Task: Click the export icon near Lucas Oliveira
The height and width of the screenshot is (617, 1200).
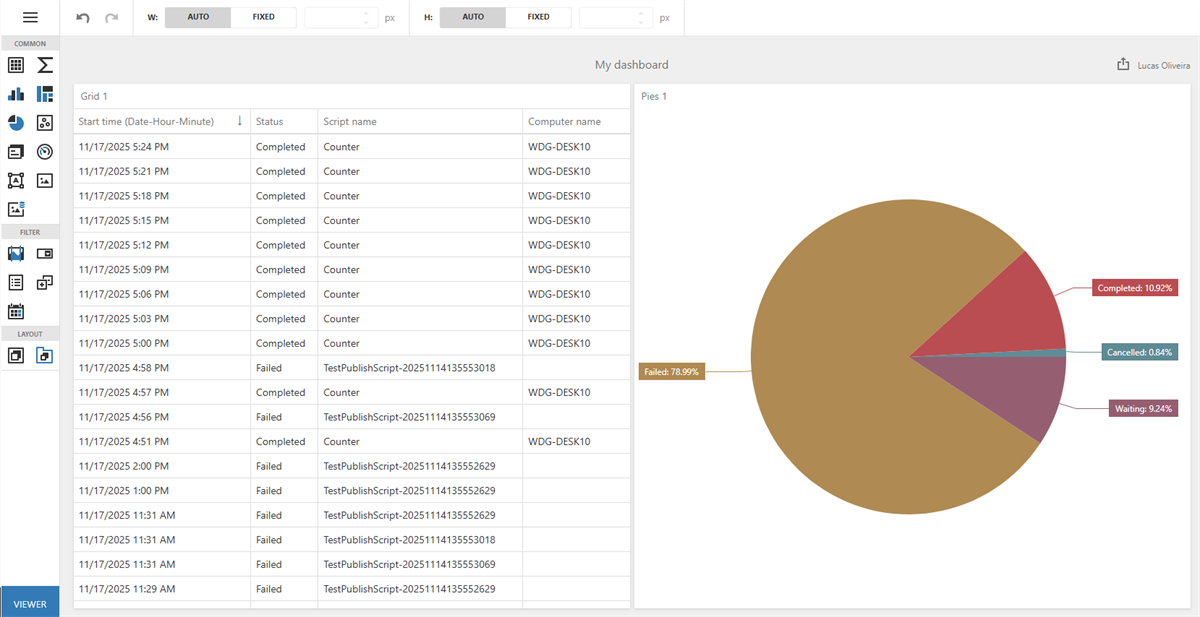Action: [x=1121, y=62]
